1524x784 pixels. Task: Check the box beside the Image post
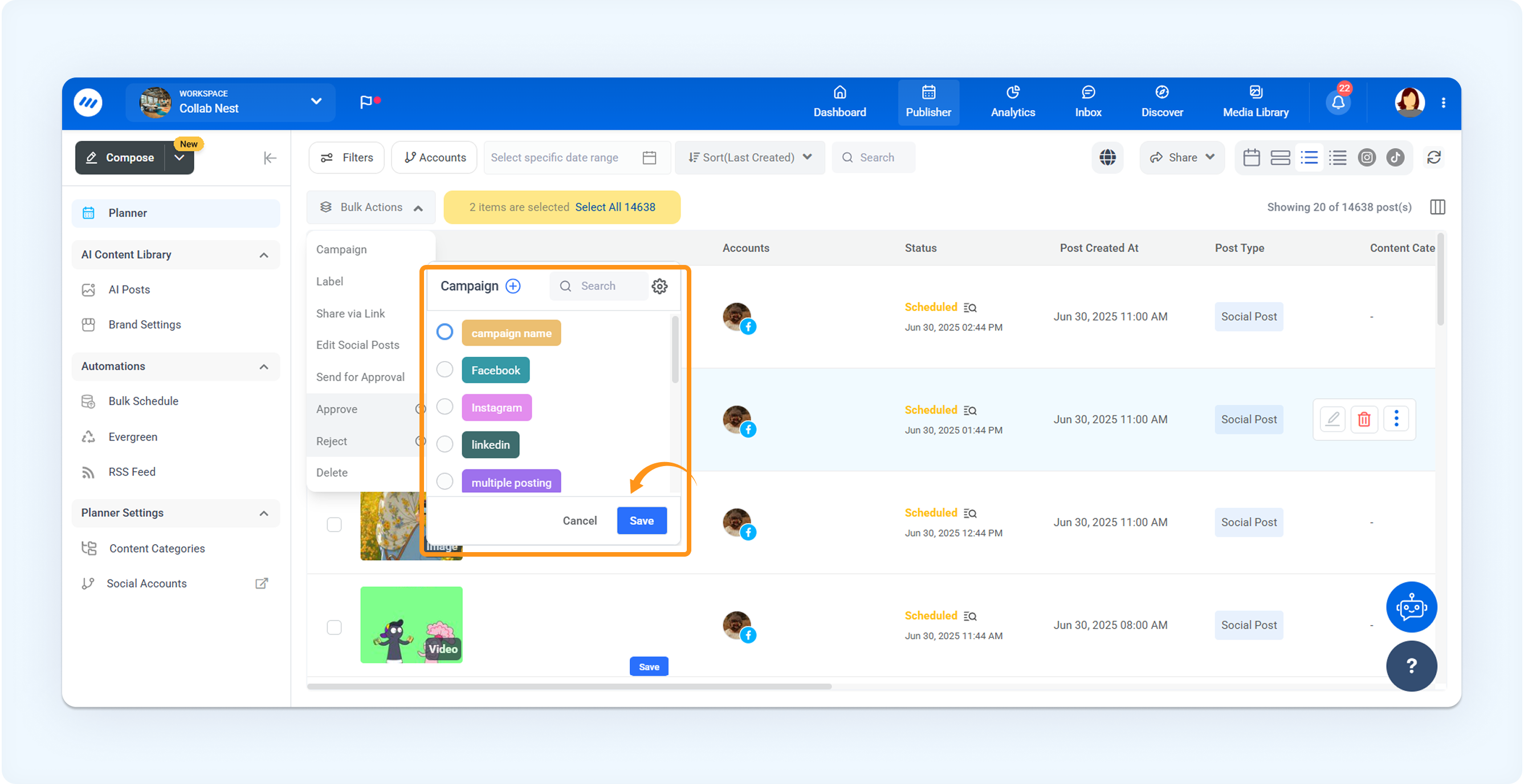point(334,524)
